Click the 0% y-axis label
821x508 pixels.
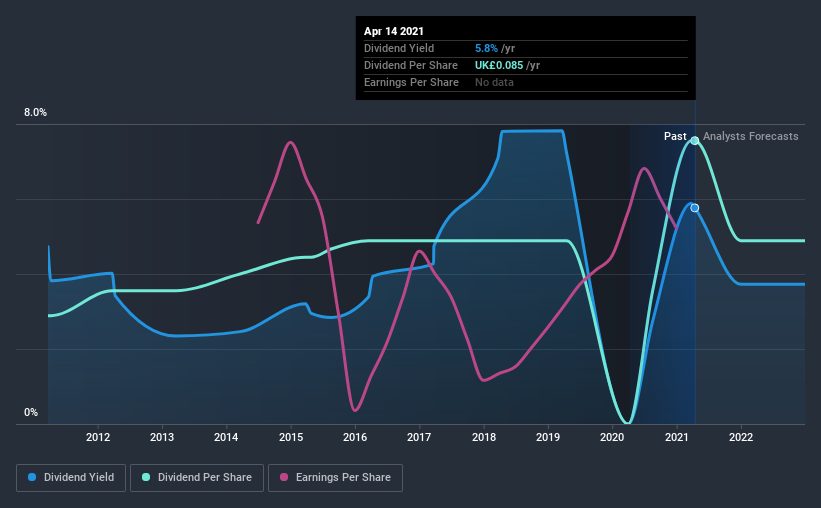[31, 413]
